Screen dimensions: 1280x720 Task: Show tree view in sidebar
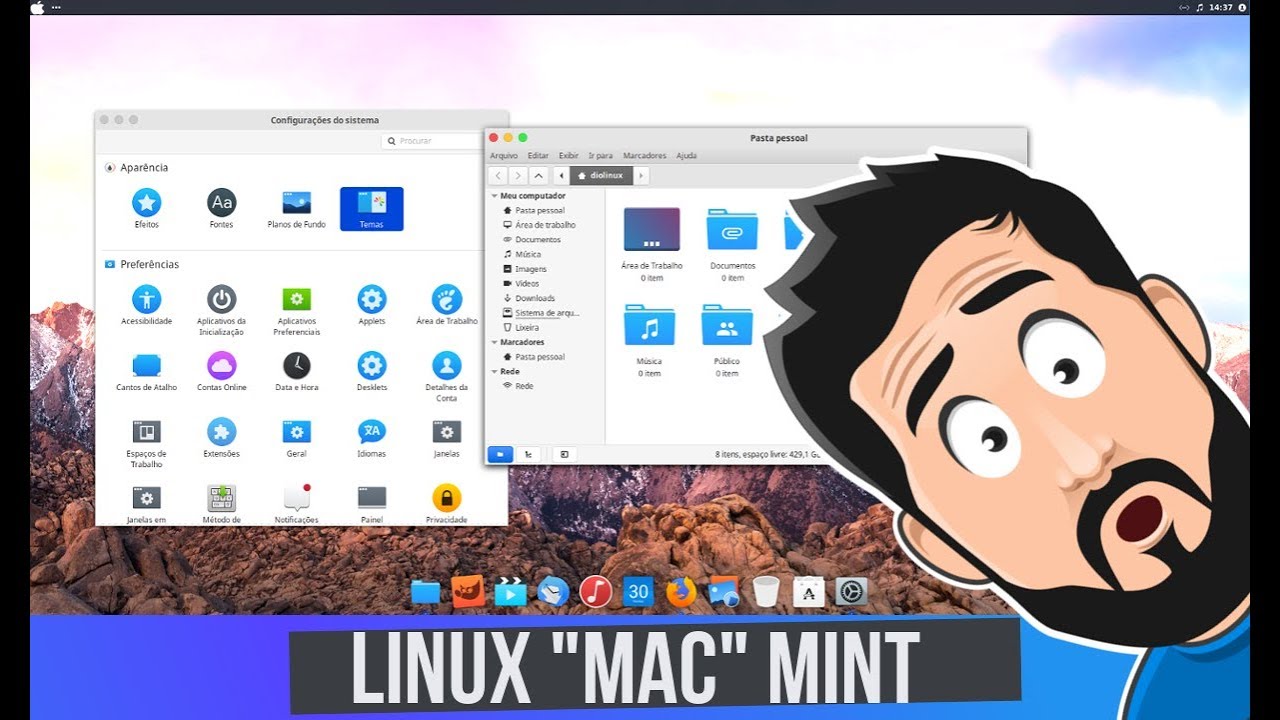click(528, 454)
